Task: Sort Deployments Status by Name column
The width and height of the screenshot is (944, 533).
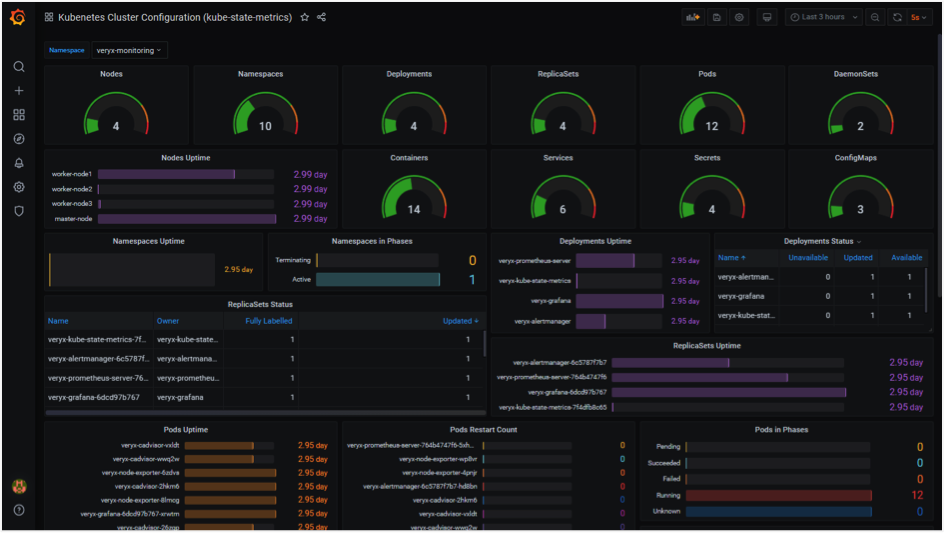Action: [731, 257]
